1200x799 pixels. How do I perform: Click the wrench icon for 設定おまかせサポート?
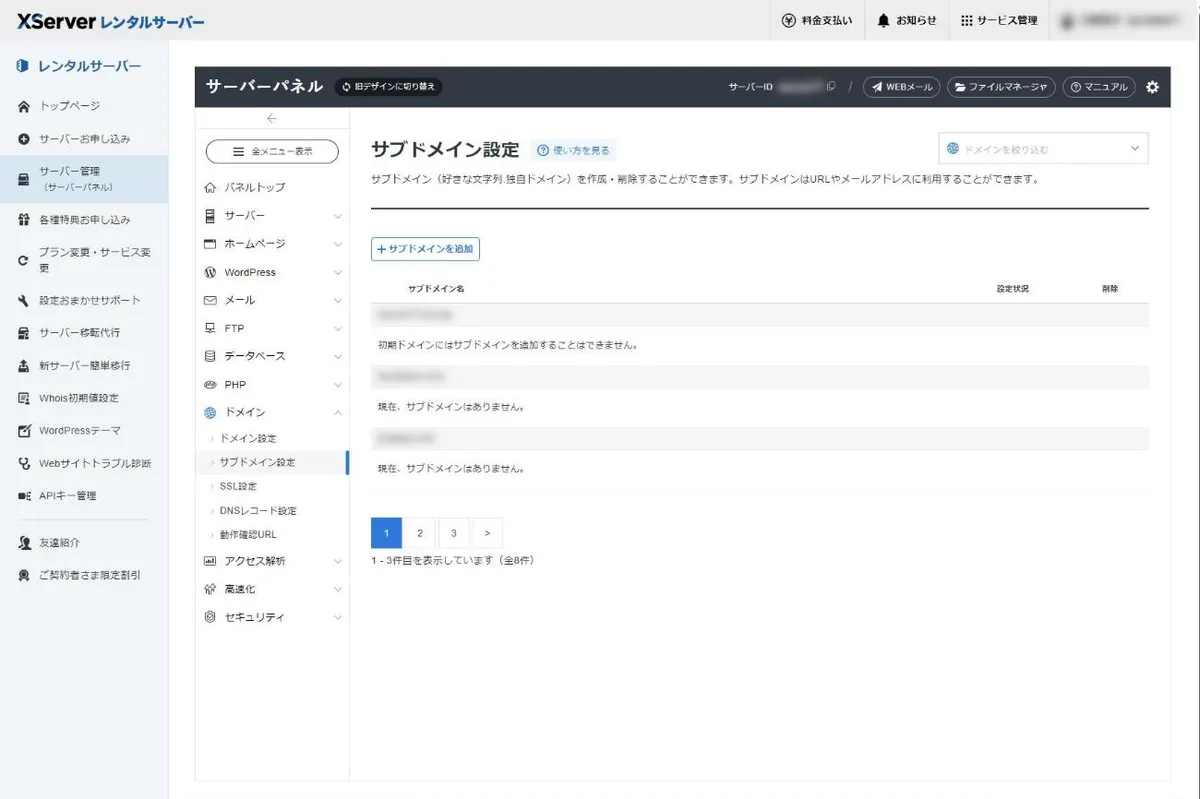tap(24, 300)
